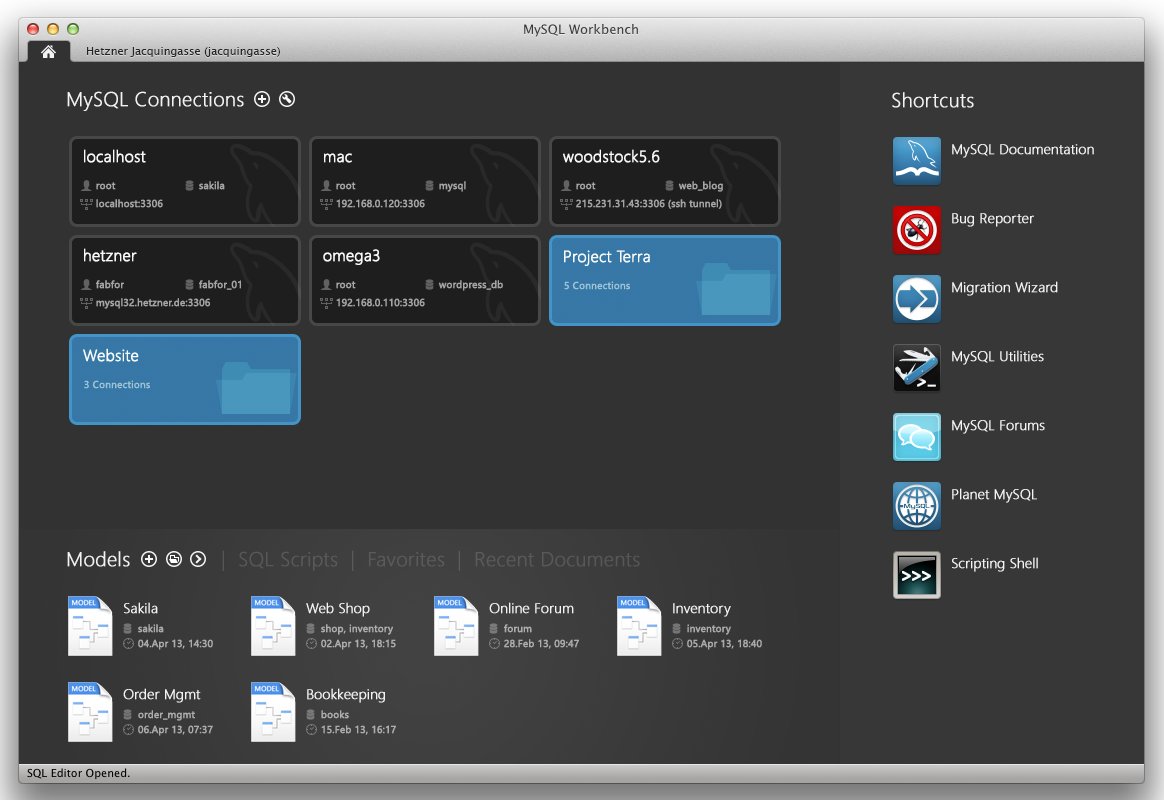Open the Online Forum model icon
The image size is (1164, 800).
tap(456, 626)
